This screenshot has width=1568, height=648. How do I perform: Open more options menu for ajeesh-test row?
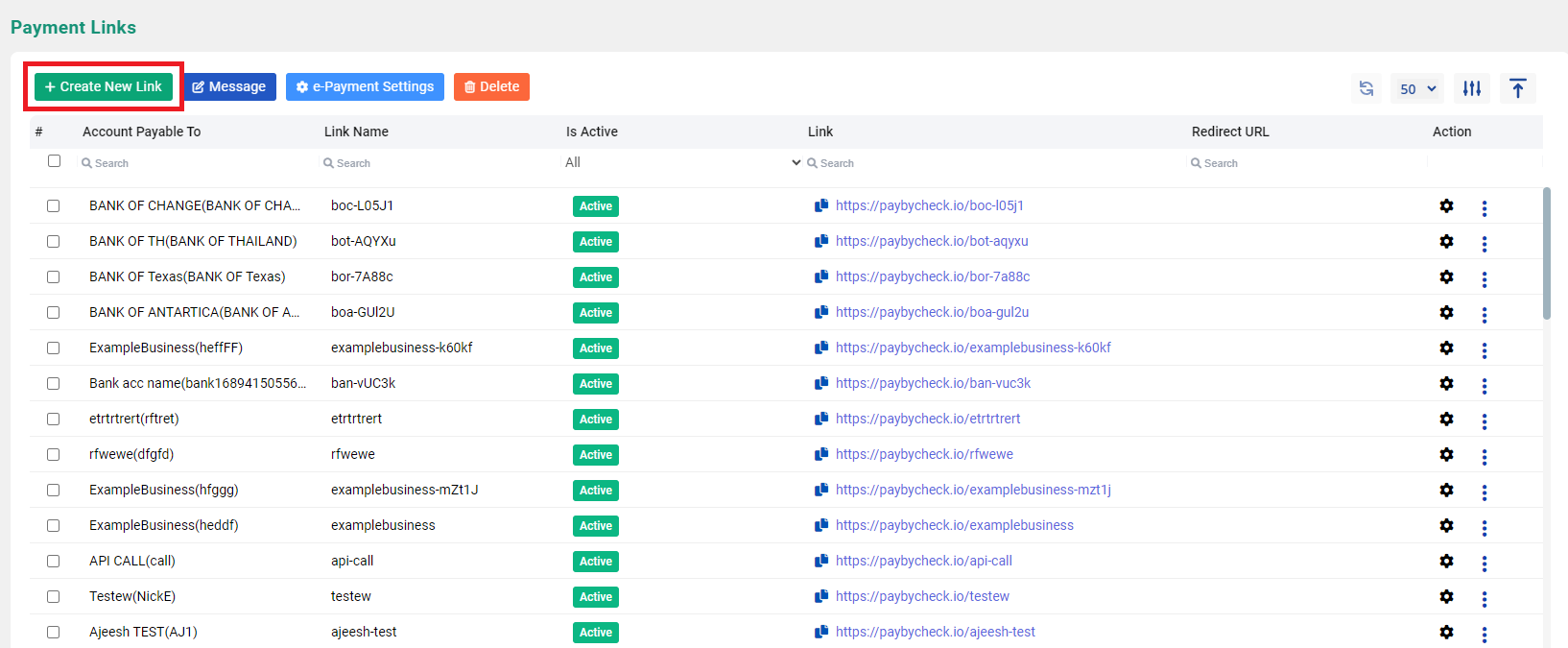[x=1485, y=635]
